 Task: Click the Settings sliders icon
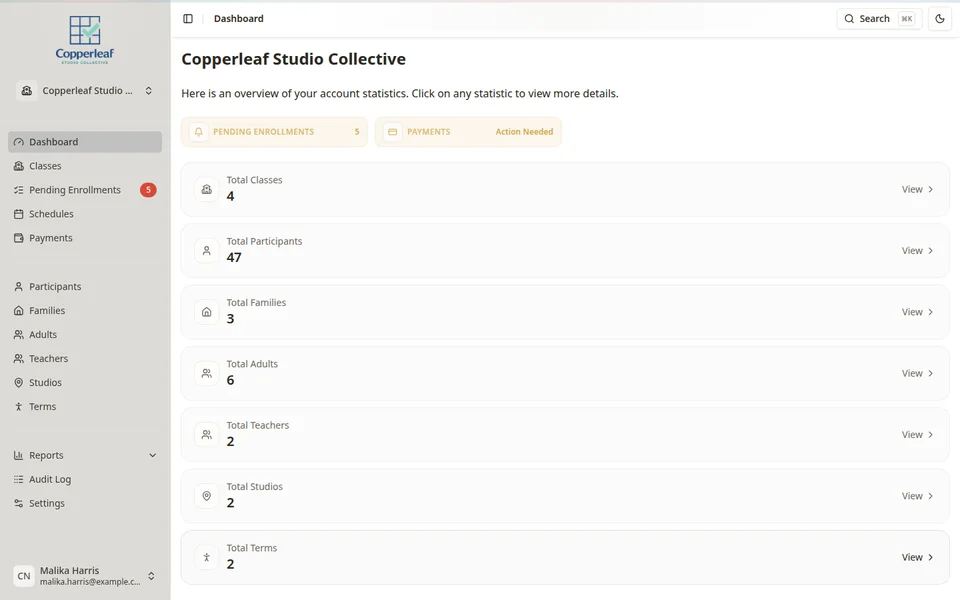click(x=18, y=503)
